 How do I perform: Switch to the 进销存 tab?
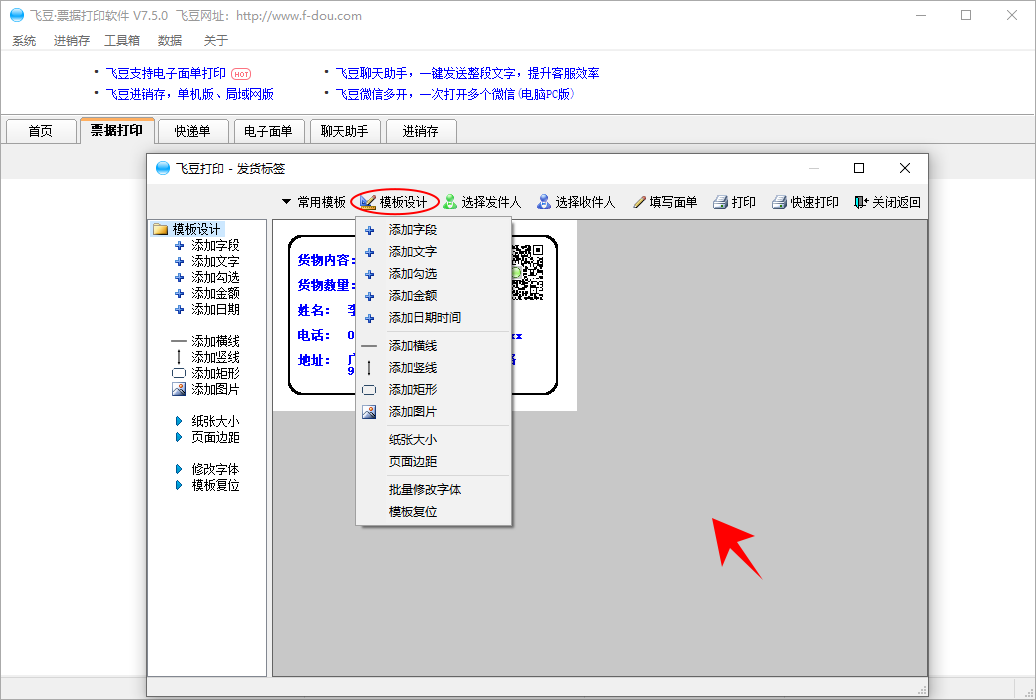click(x=421, y=131)
